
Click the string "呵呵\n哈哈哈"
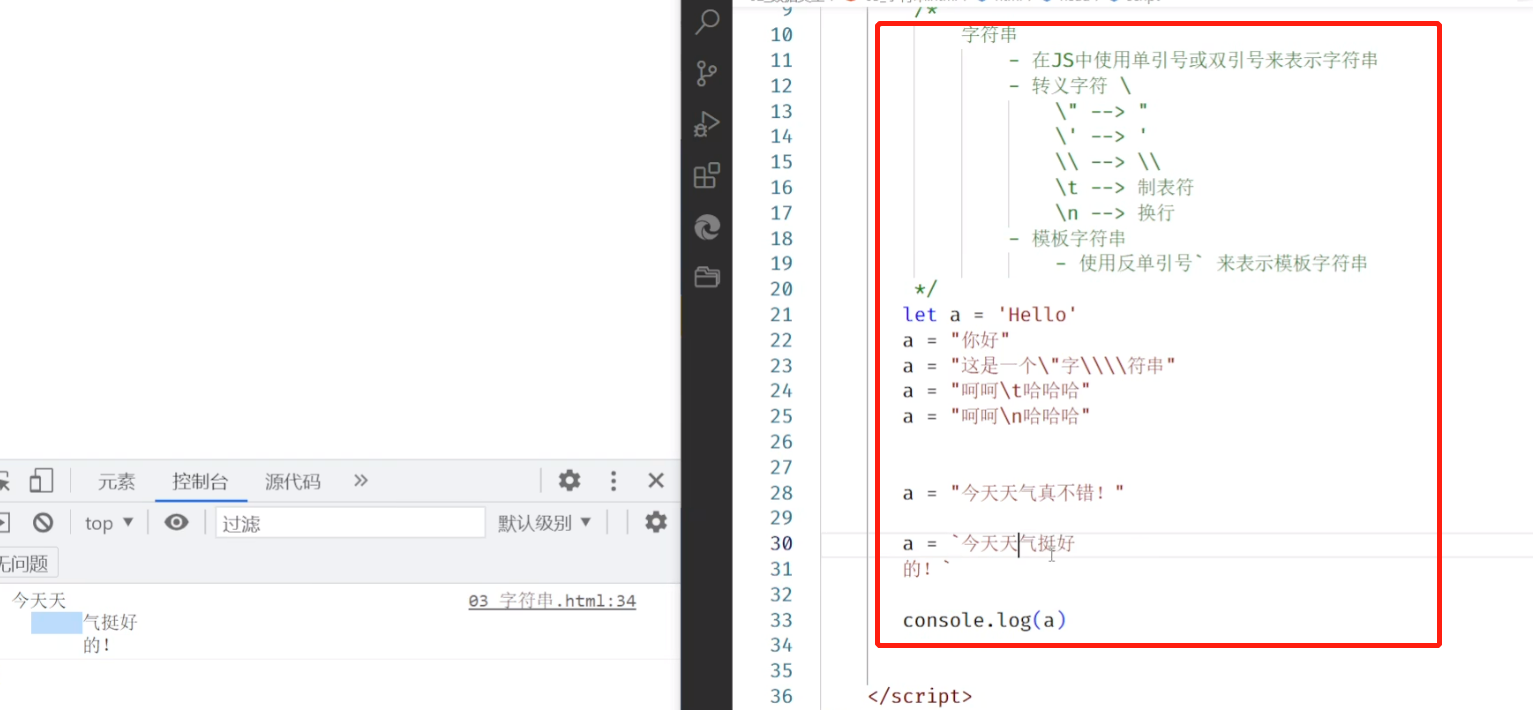(x=1020, y=416)
